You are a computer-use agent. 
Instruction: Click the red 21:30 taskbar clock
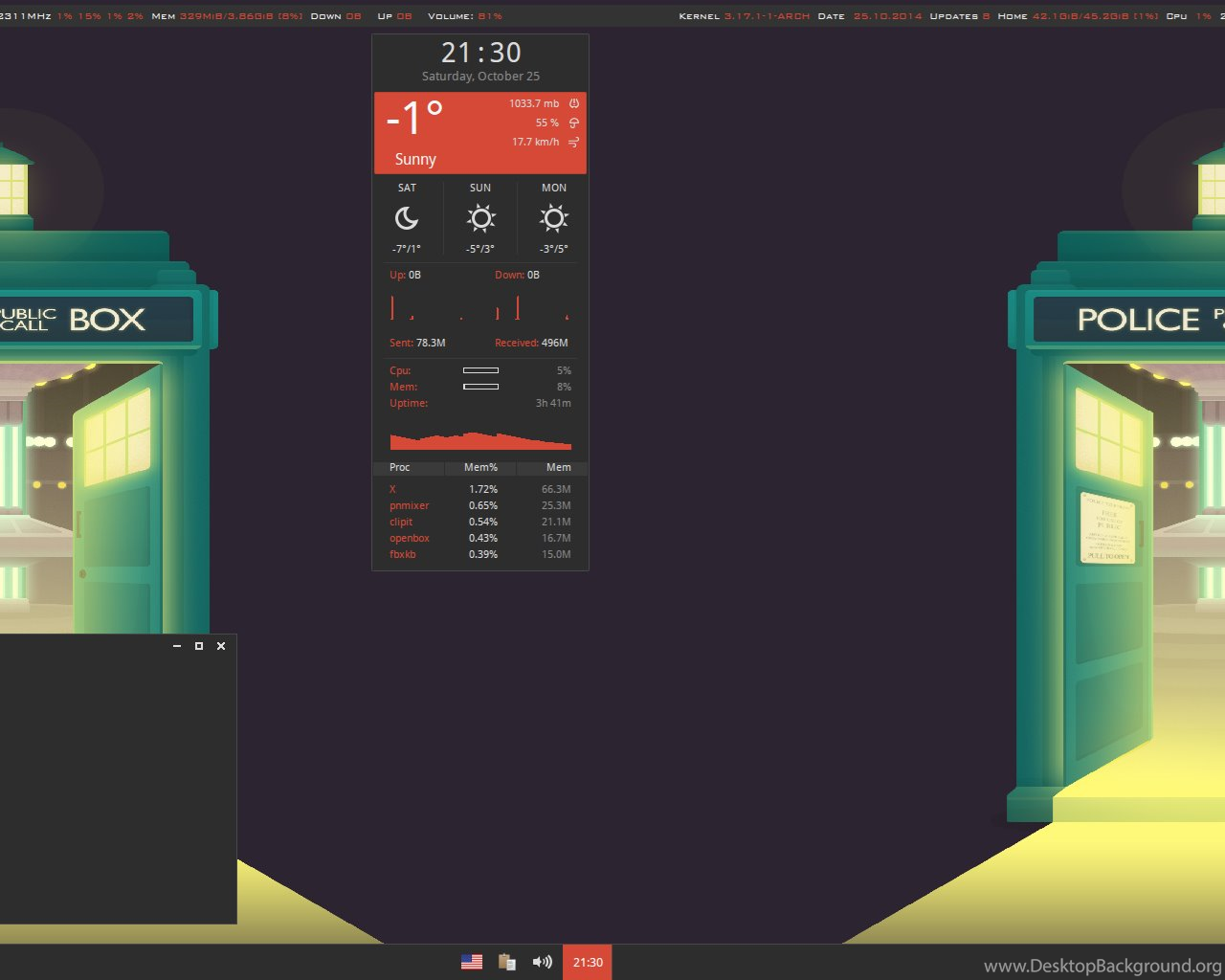tap(587, 962)
